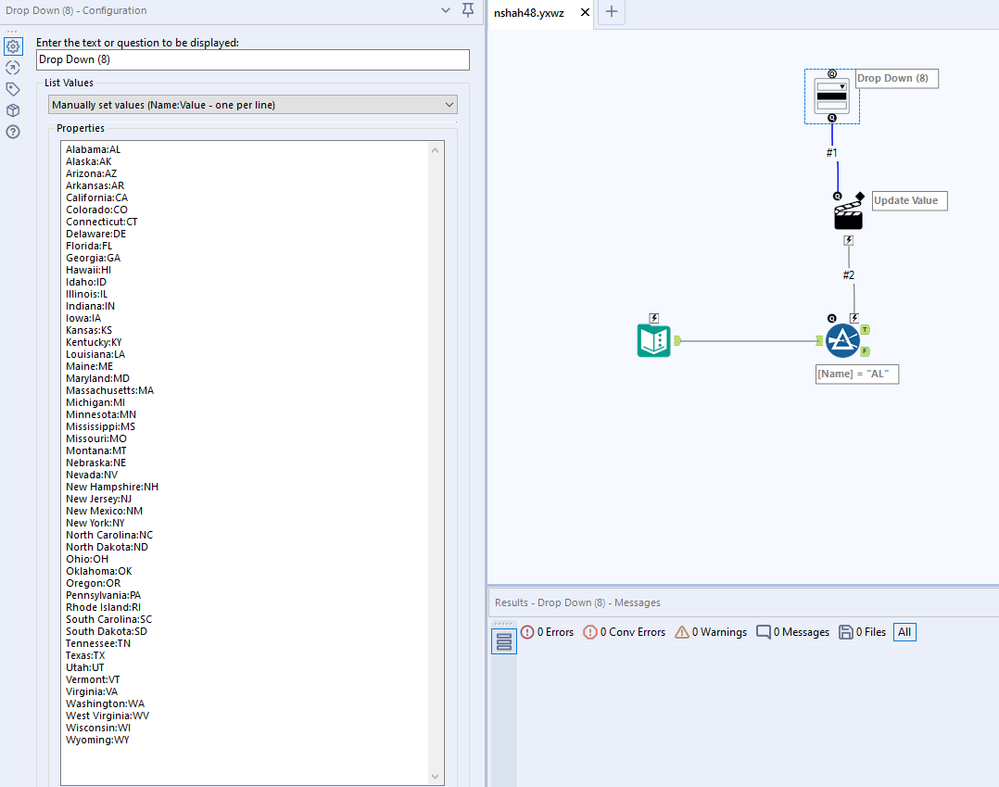This screenshot has width=999, height=787.
Task: Open the Navigation icon in configuration sidebar
Action: tap(13, 68)
